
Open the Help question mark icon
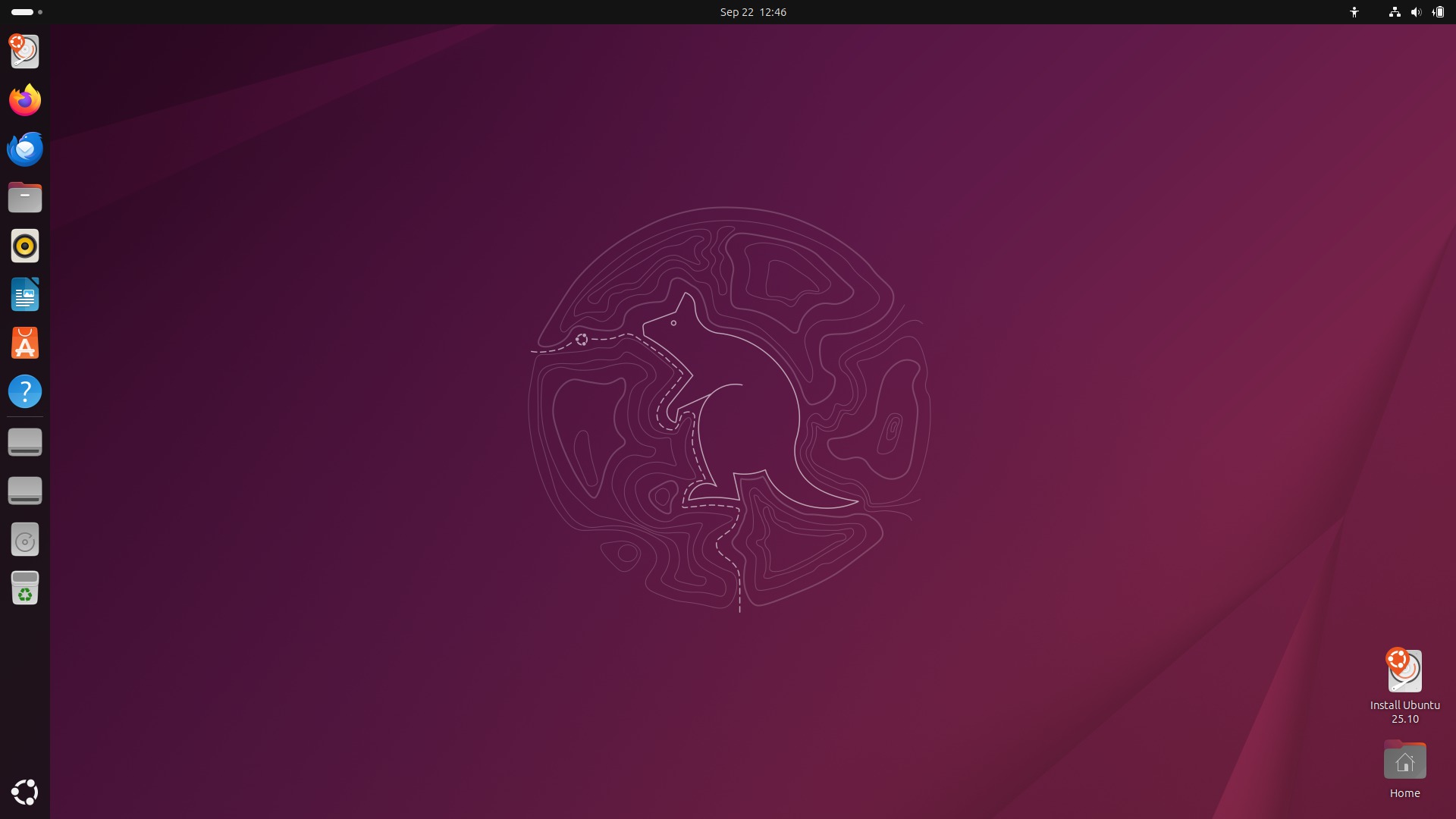point(24,391)
